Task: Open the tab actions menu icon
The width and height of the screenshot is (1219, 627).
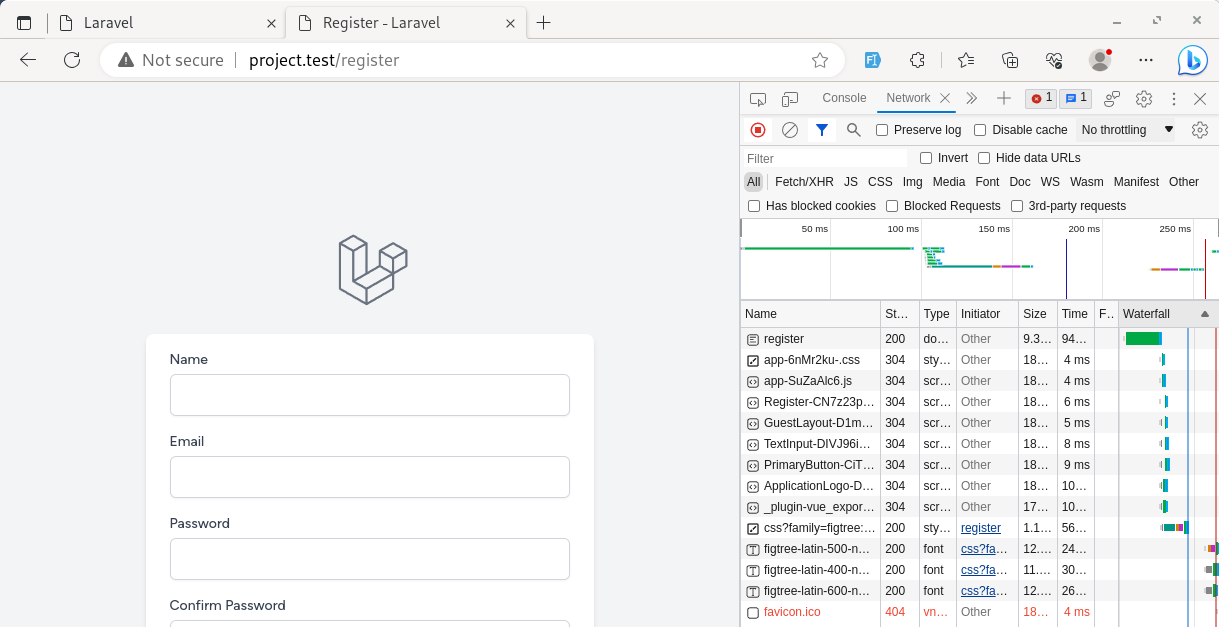Action: (24, 23)
